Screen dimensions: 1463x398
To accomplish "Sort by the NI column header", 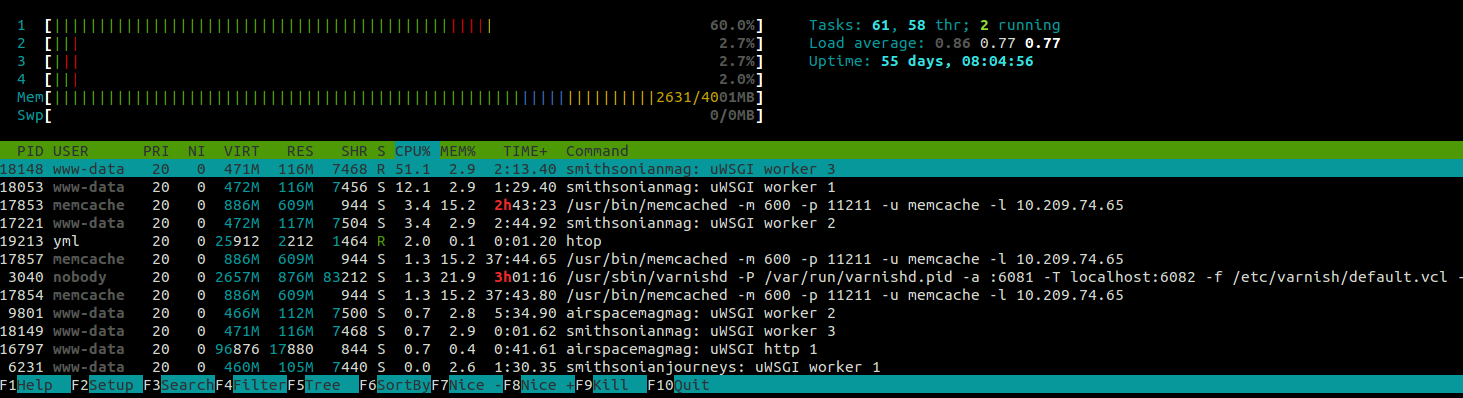I will tap(197, 151).
